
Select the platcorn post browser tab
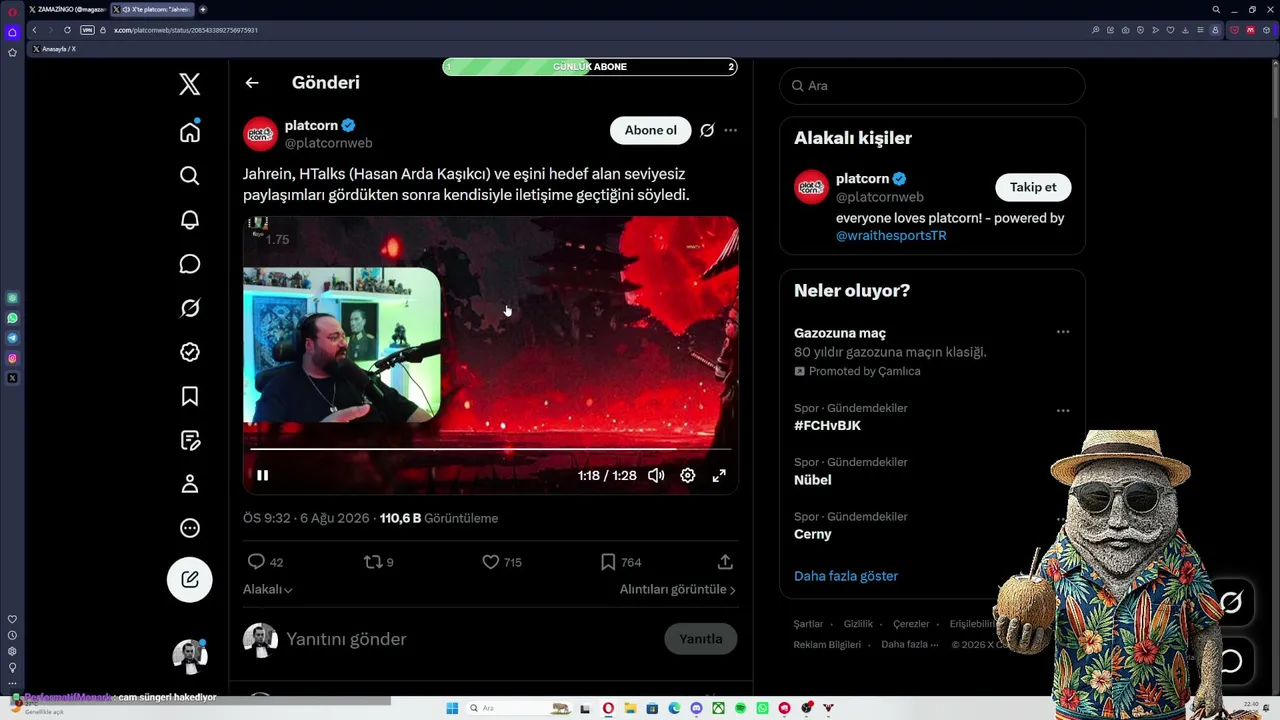click(152, 9)
